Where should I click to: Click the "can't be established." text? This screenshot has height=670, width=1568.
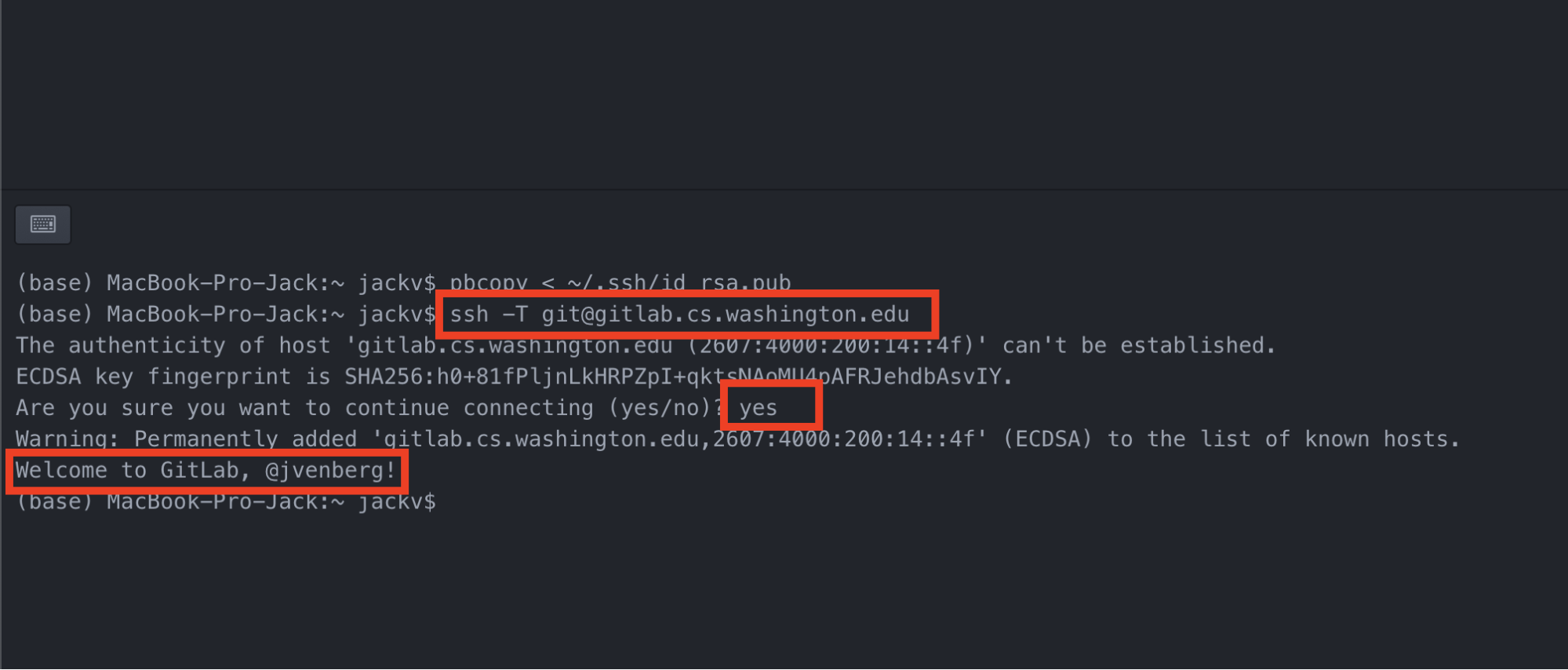click(1139, 345)
